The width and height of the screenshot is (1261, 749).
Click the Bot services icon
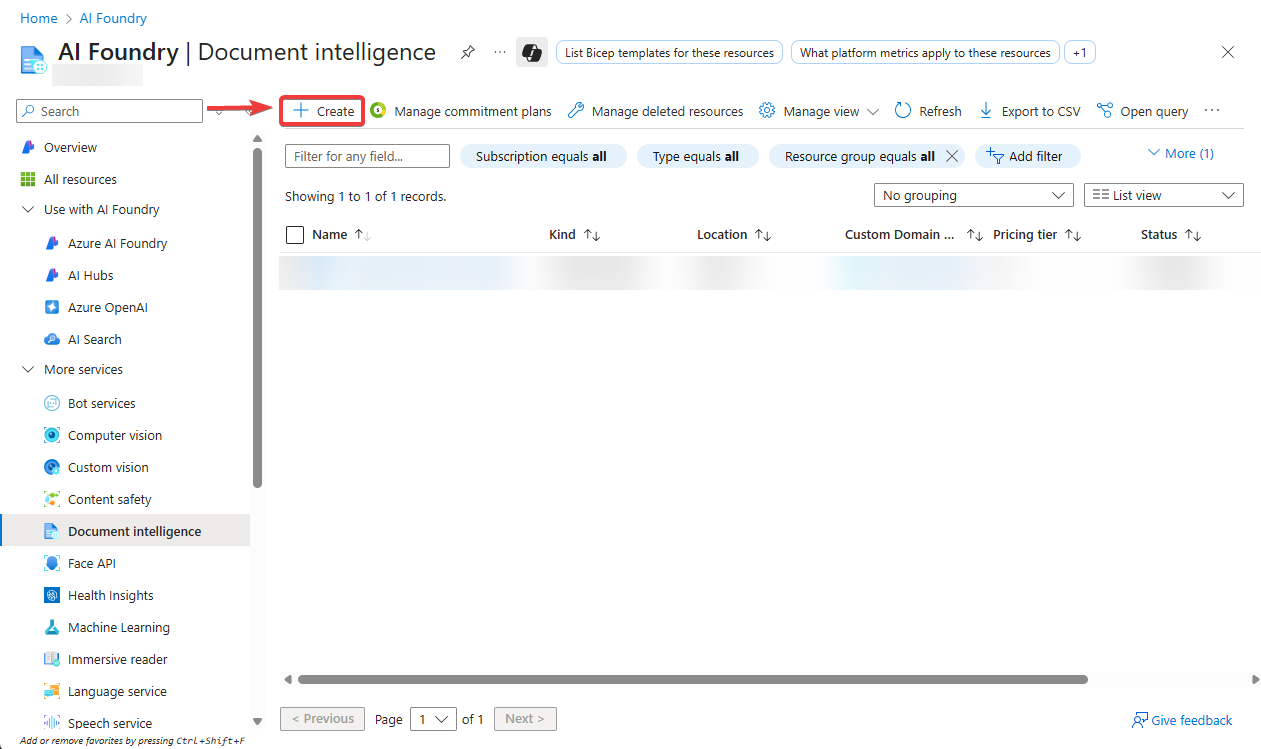(52, 403)
